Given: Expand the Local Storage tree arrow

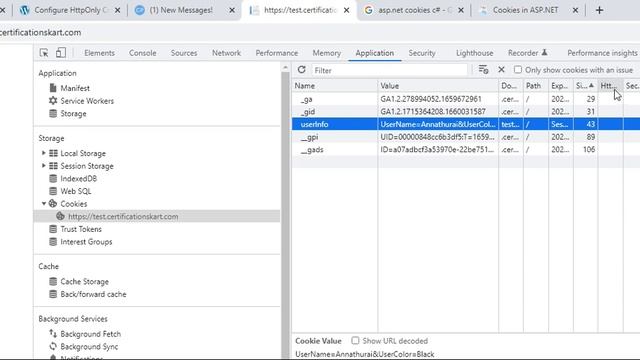Looking at the screenshot, I should tap(44, 153).
